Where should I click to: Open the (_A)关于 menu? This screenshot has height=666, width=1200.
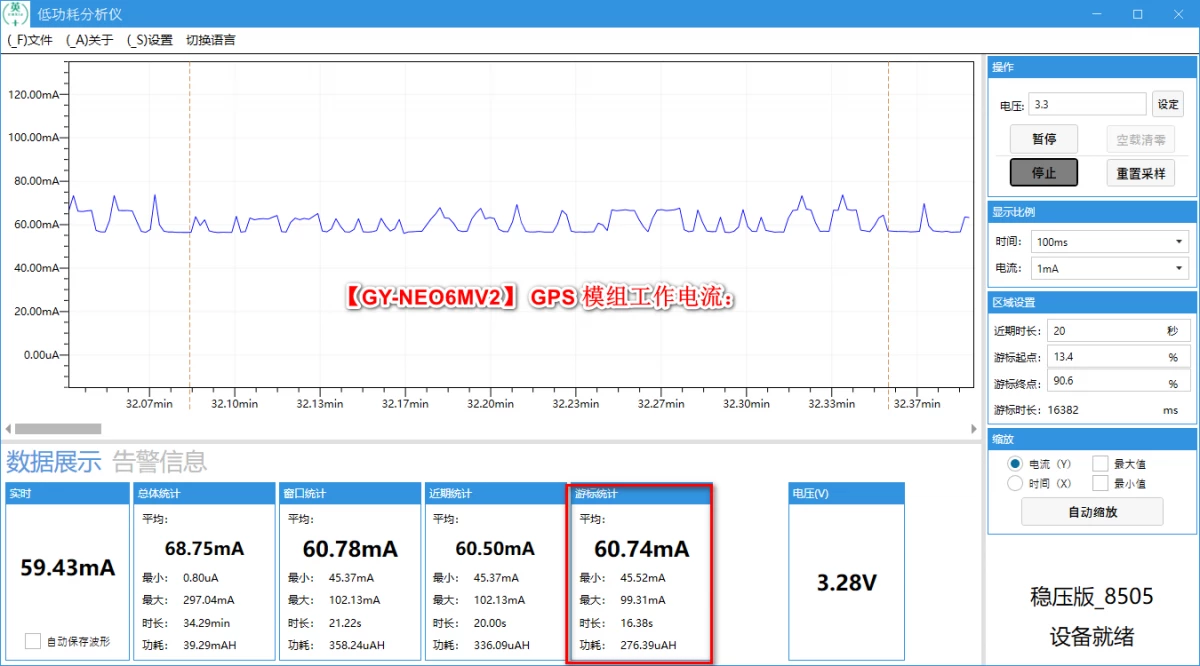pyautogui.click(x=90, y=40)
